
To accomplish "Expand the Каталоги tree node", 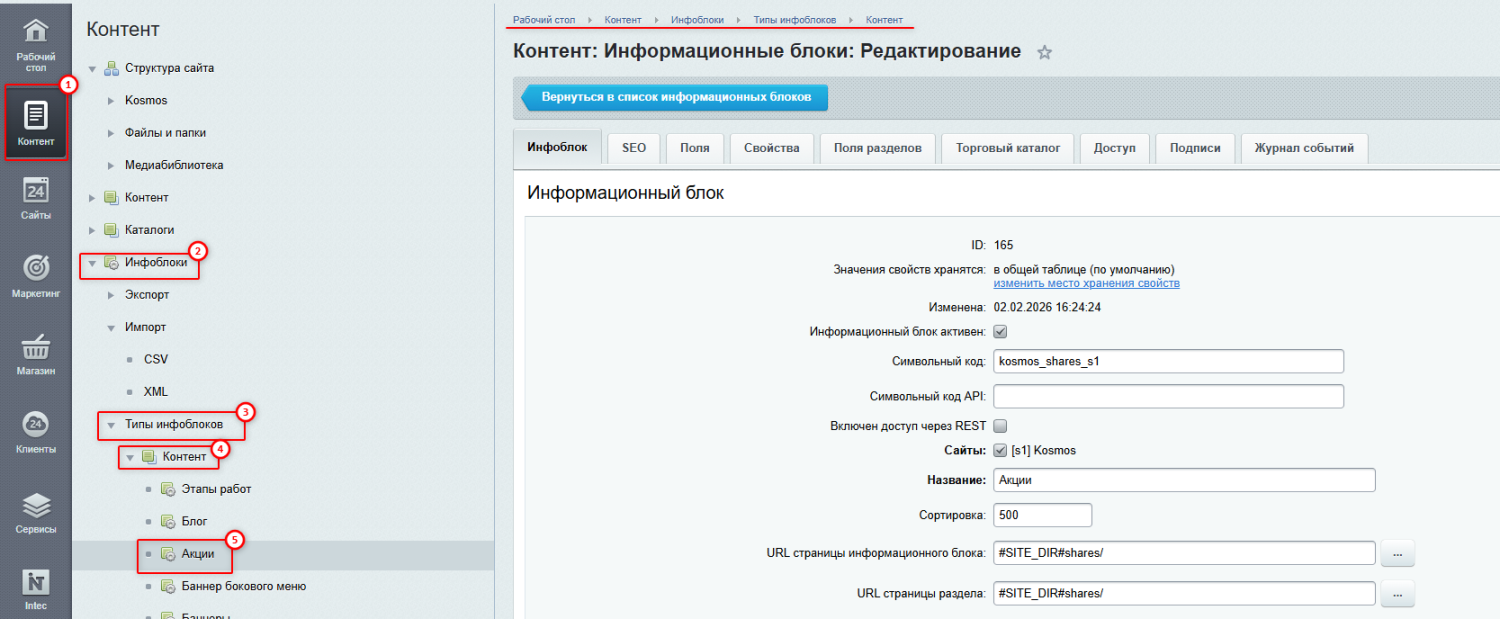I will coord(93,230).
